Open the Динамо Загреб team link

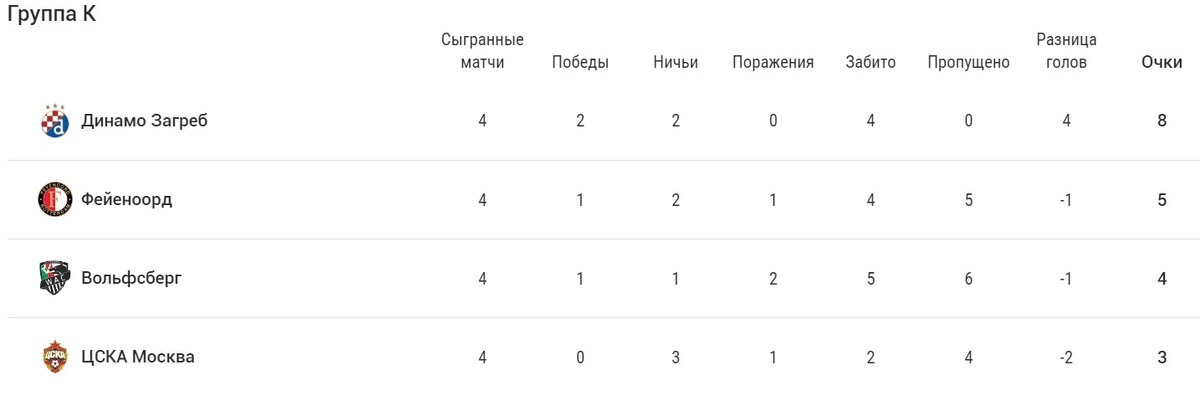coord(144,121)
